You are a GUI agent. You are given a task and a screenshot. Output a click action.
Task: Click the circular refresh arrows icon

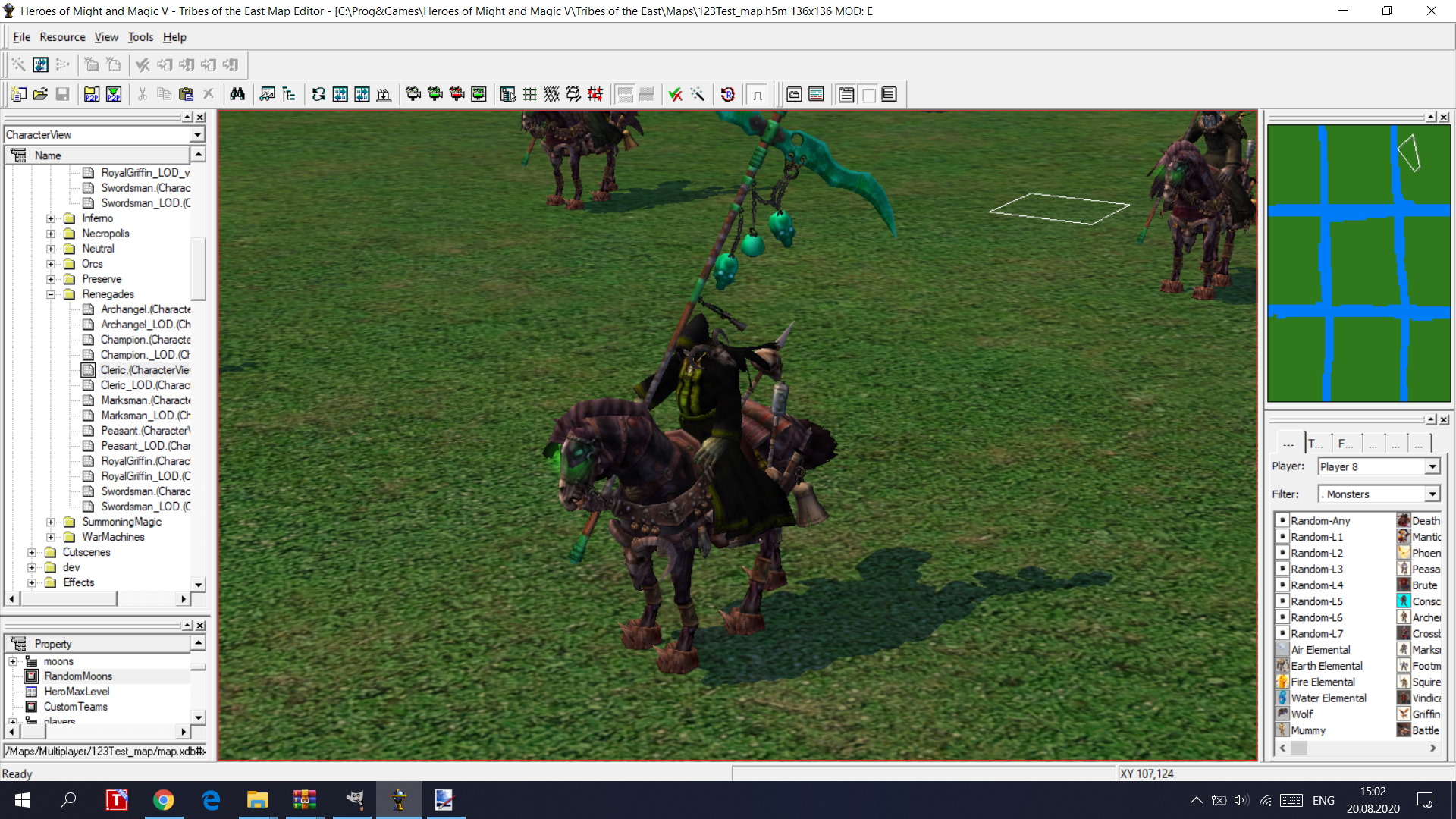[318, 94]
